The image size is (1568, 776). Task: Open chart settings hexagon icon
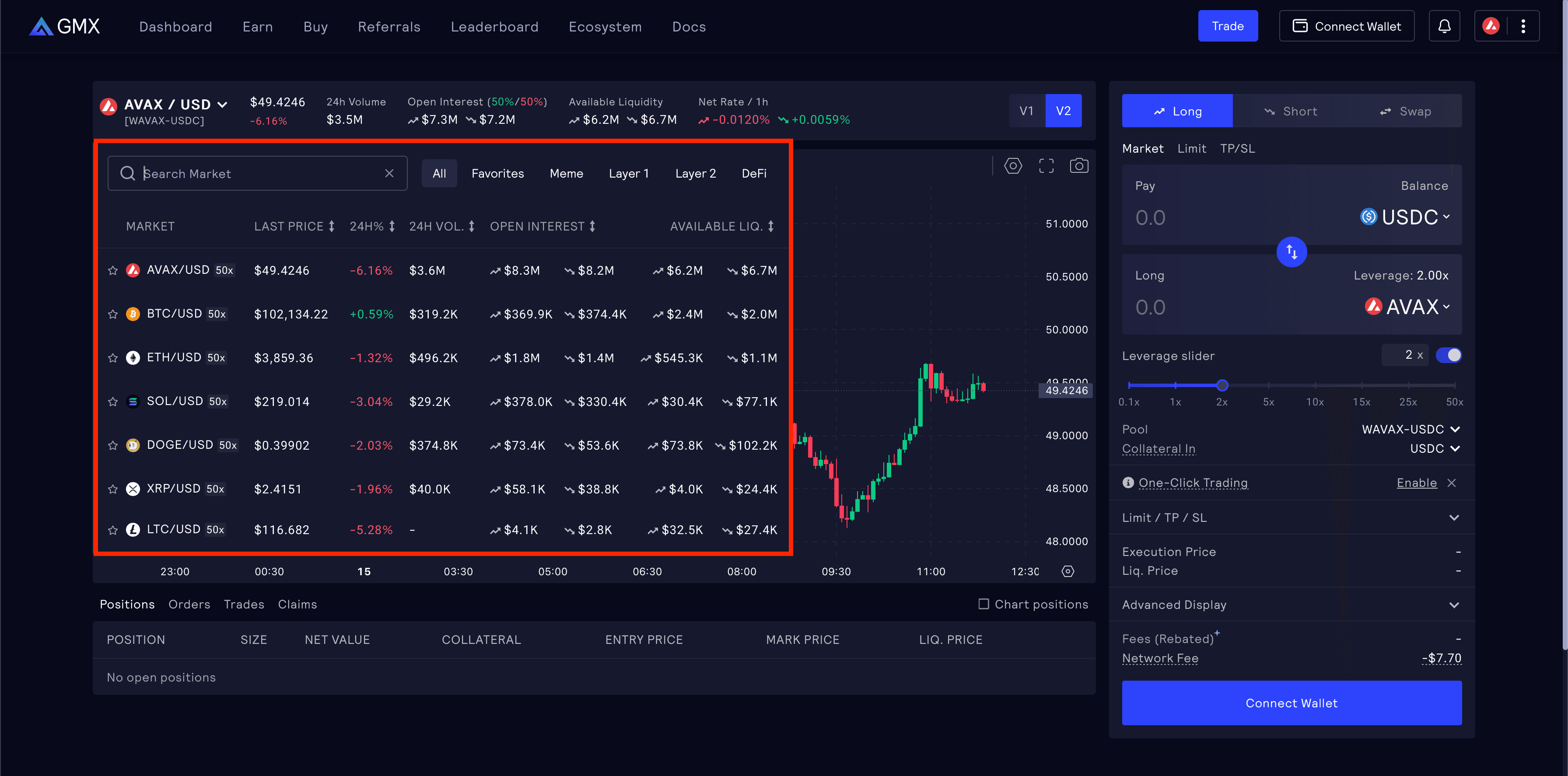pos(1013,165)
